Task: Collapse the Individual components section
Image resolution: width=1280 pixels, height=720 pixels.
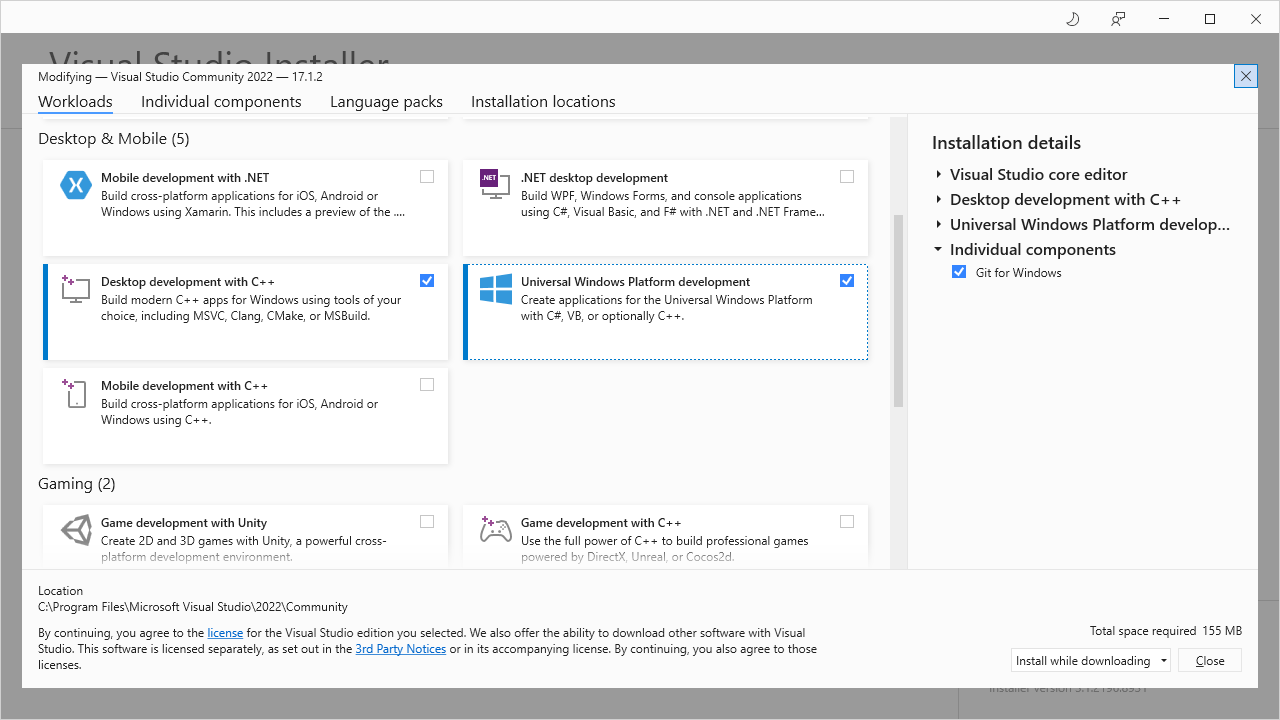Action: [938, 250]
